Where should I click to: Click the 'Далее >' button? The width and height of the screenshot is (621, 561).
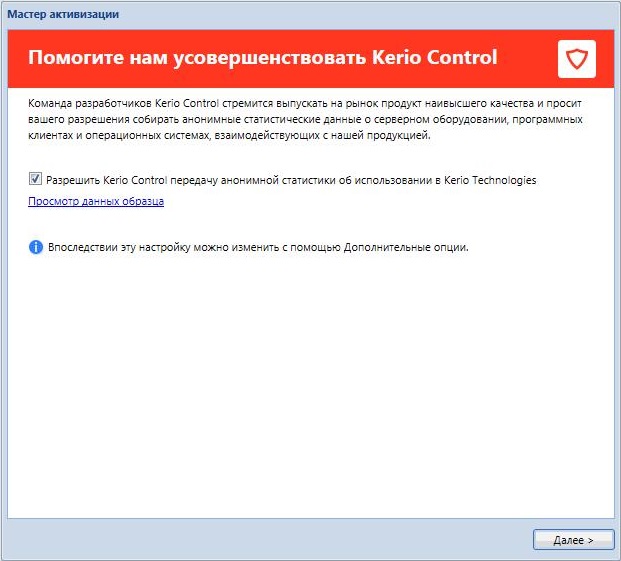573,540
